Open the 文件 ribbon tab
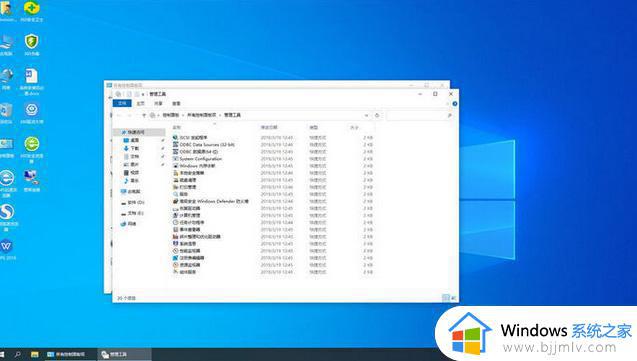The height and width of the screenshot is (361, 637). (x=122, y=104)
